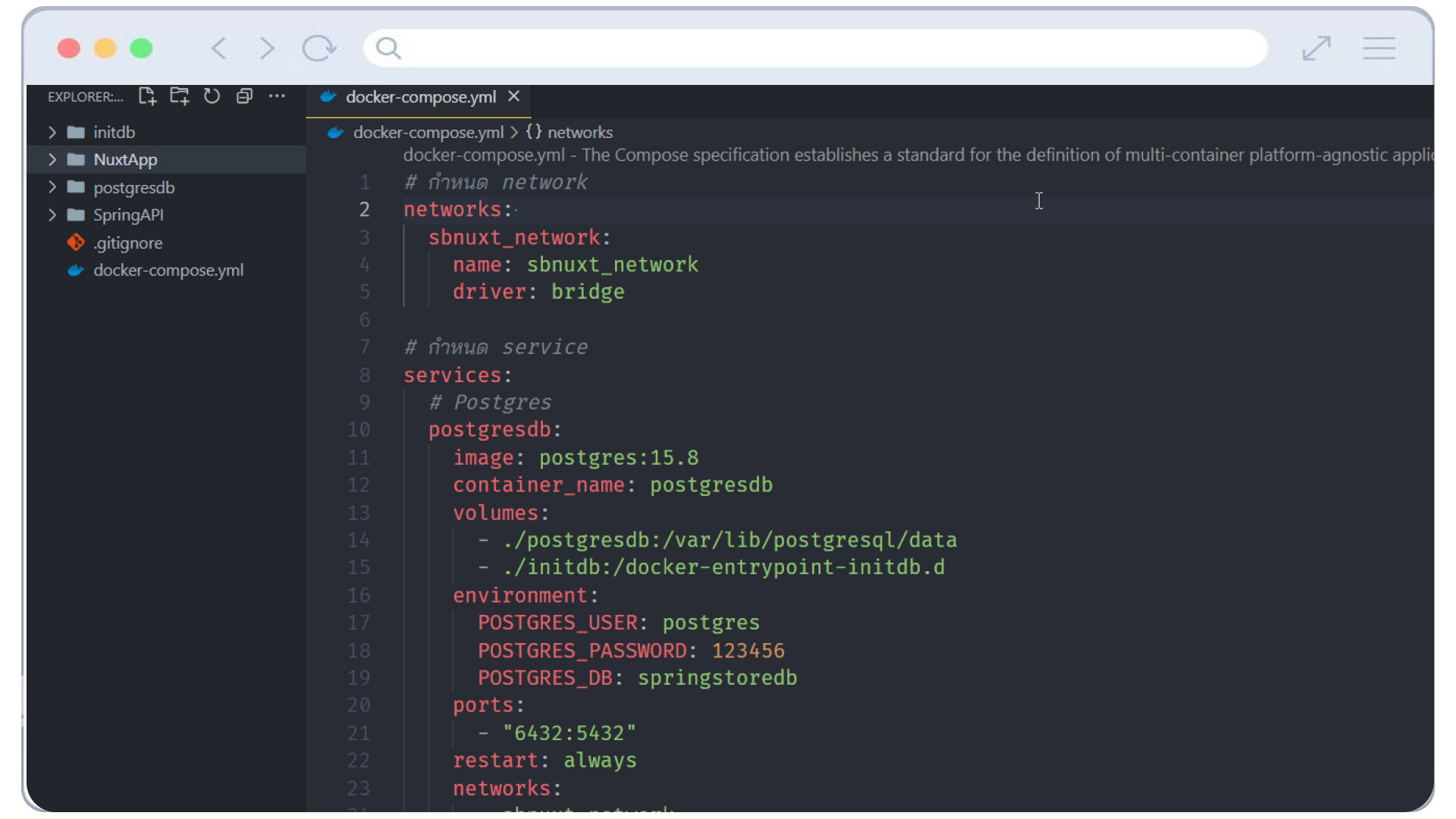Go forward with browser forward arrow
Screen dimensions: 1456x819
coord(266,49)
